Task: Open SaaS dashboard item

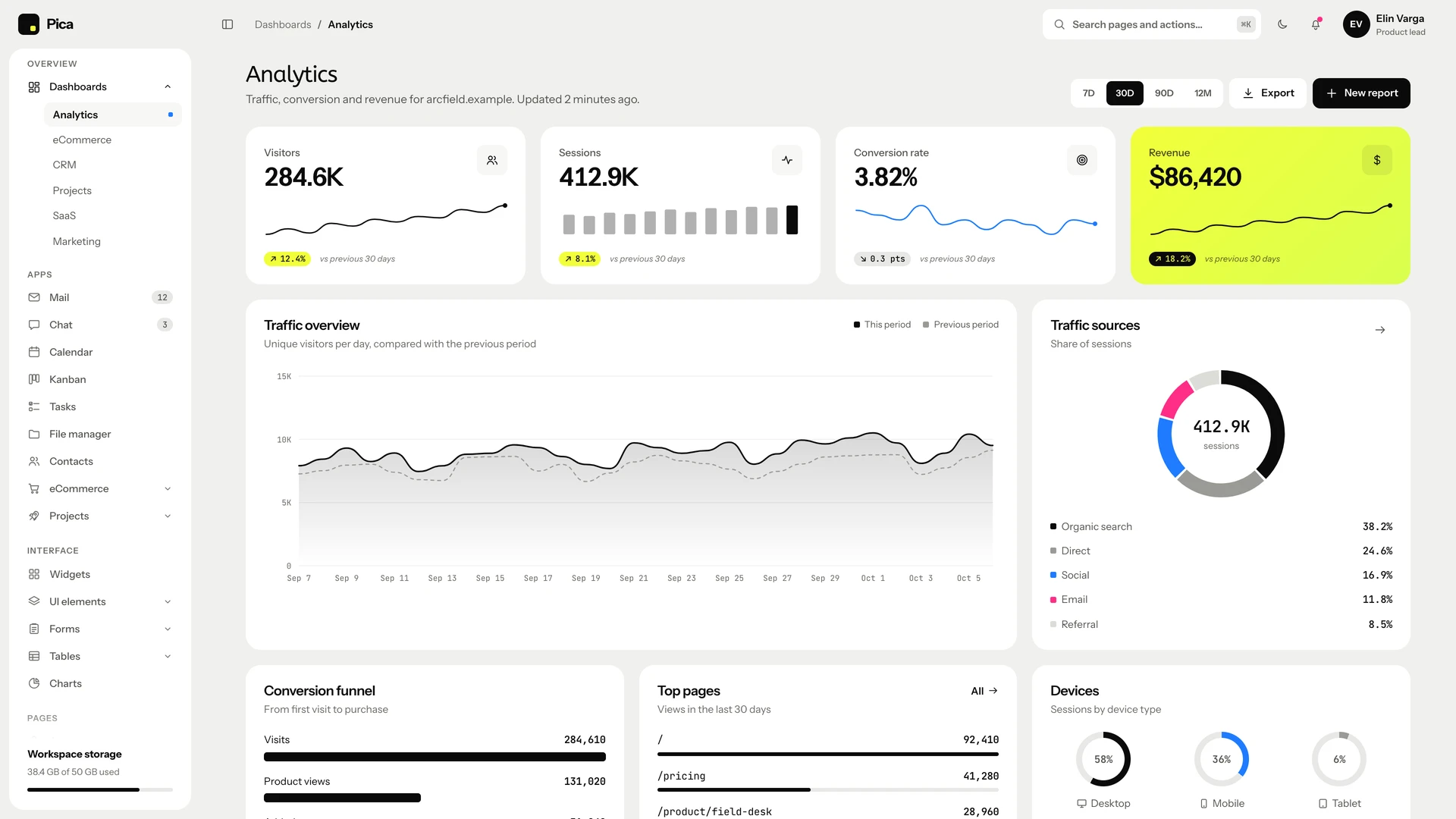Action: (113, 215)
